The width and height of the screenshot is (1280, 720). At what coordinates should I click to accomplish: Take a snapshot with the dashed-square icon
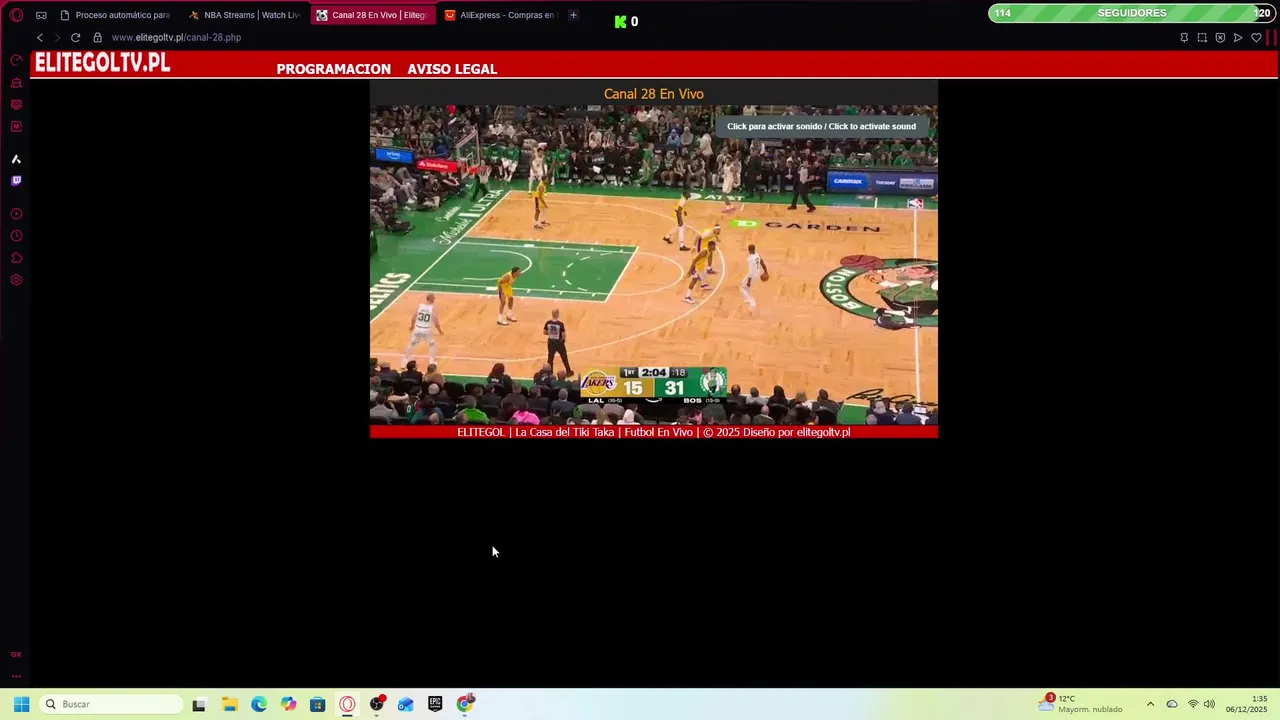click(x=1202, y=37)
